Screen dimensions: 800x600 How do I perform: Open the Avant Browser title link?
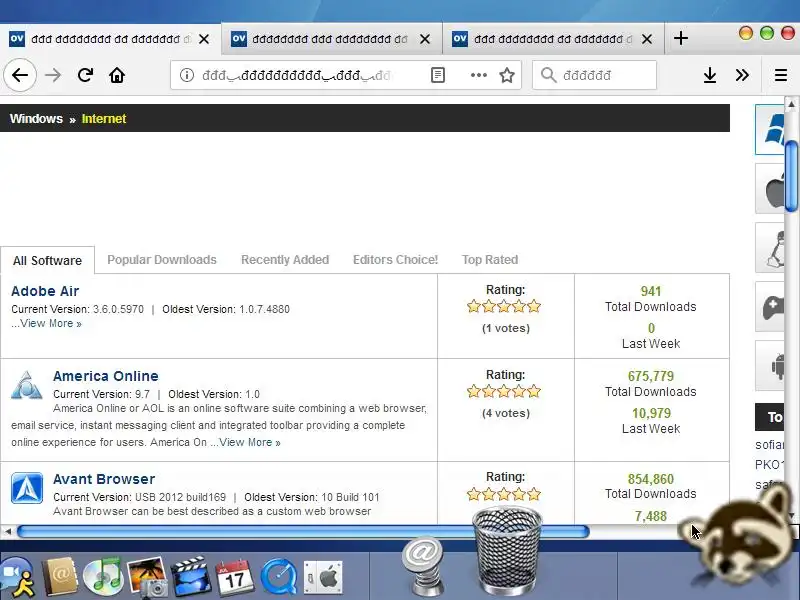coord(104,479)
